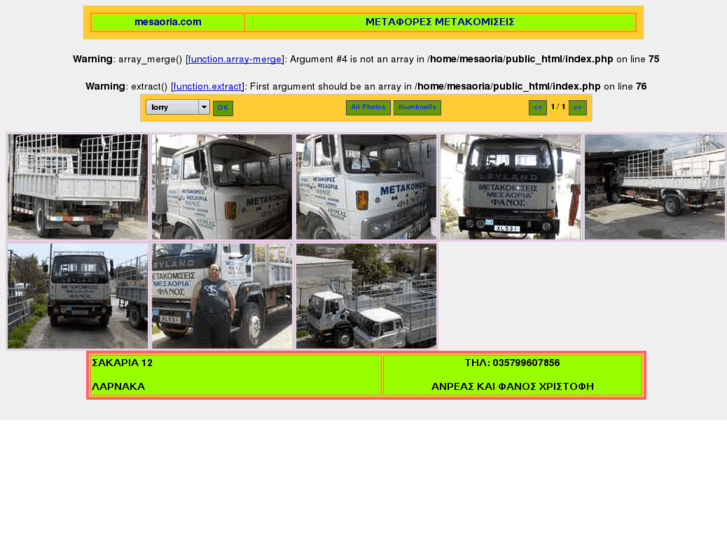Open thumbnail of flatbed truck parked in yard
Viewport: 727px width, 545px height.
pyautogui.click(x=655, y=186)
